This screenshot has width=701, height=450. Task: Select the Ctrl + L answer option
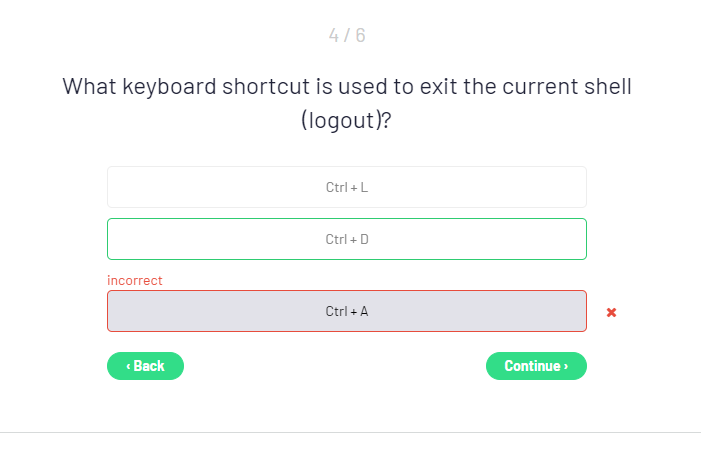pyautogui.click(x=346, y=187)
